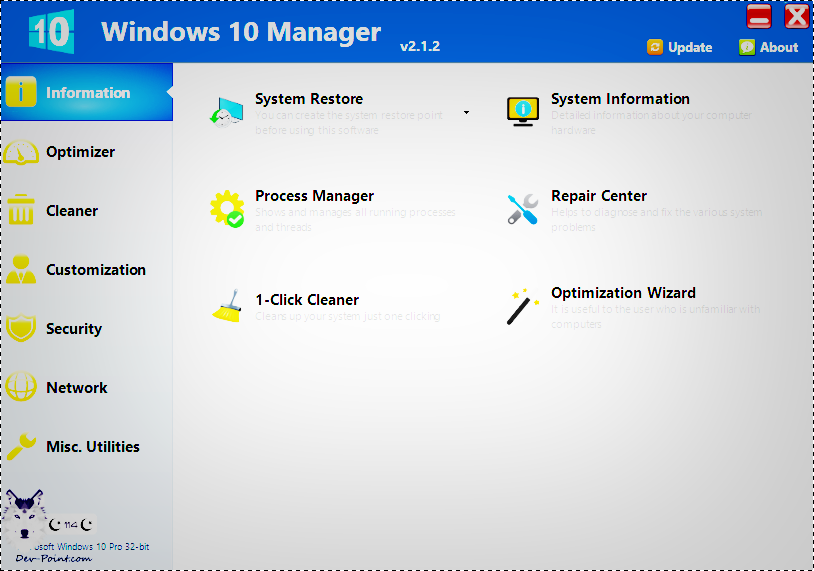This screenshot has width=814, height=571.
Task: Click the Optimizer gauge icon in sidebar
Action: [x=22, y=152]
